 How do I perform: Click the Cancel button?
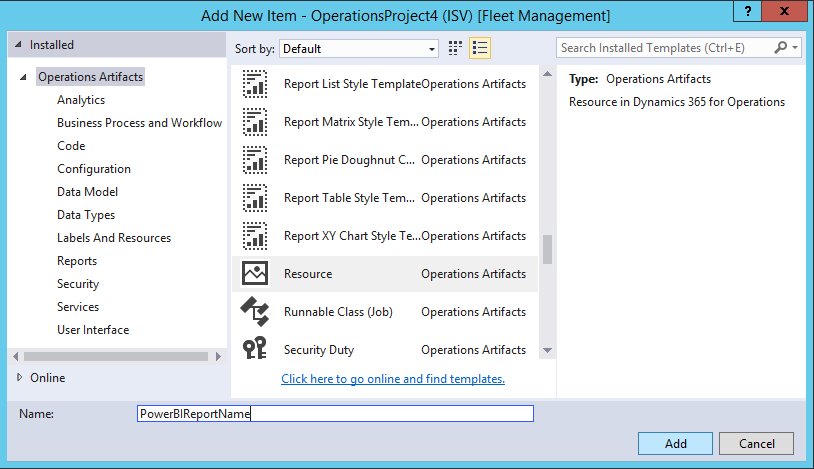[756, 444]
